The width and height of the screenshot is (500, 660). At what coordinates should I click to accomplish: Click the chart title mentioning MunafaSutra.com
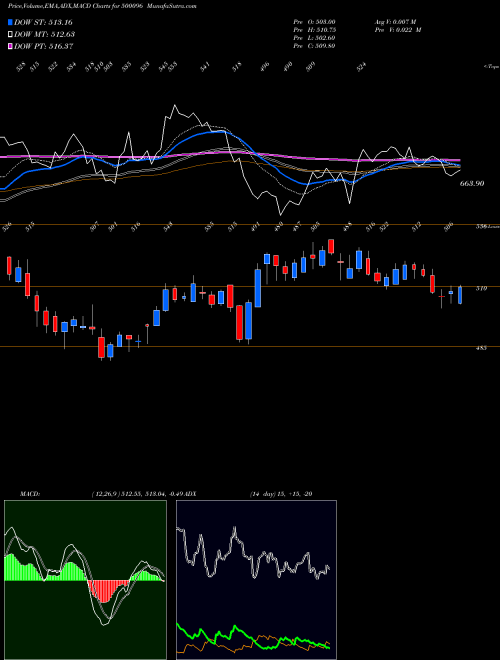(102, 7)
